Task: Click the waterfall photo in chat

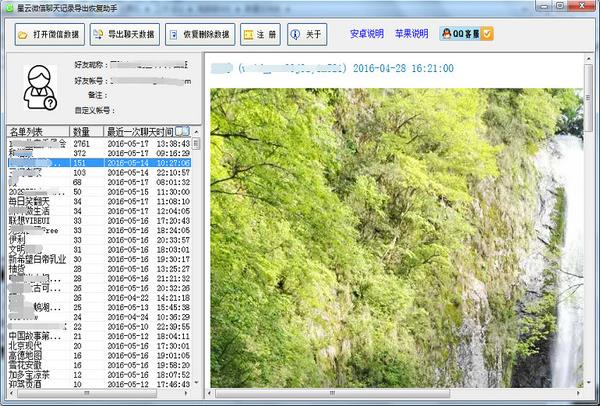Action: tap(395, 238)
